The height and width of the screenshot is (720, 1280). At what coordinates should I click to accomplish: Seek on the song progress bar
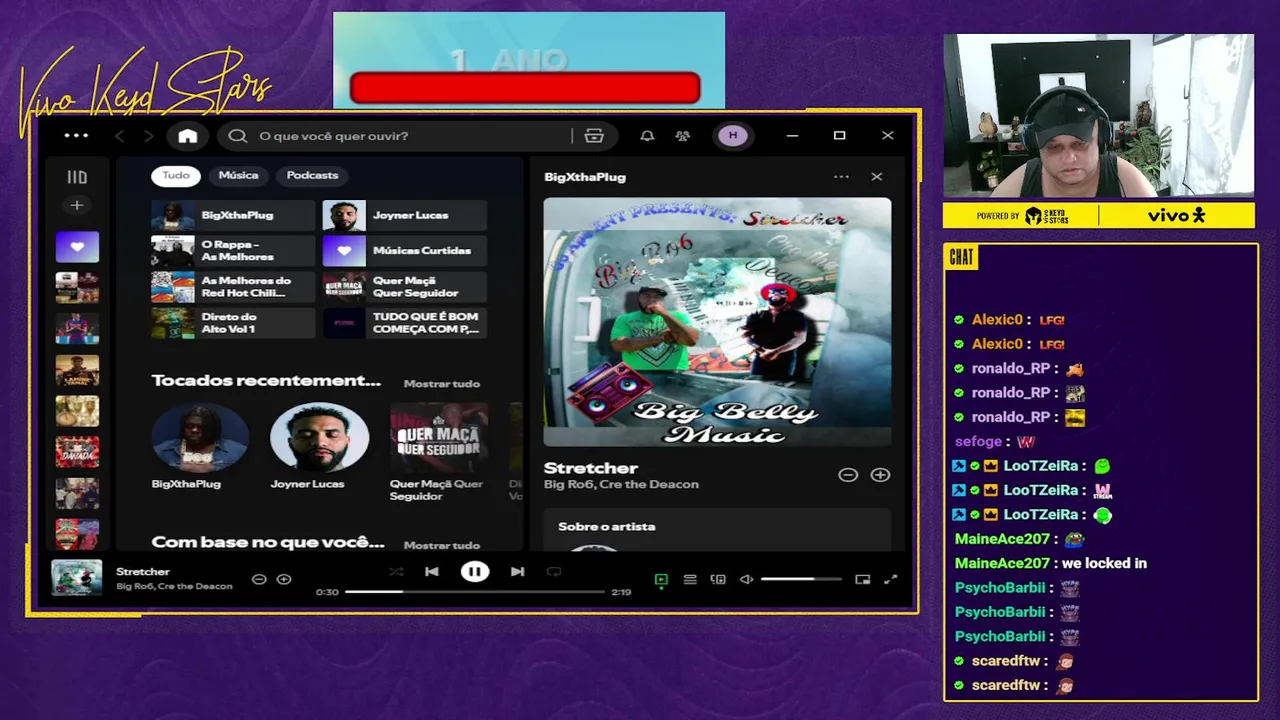point(475,592)
